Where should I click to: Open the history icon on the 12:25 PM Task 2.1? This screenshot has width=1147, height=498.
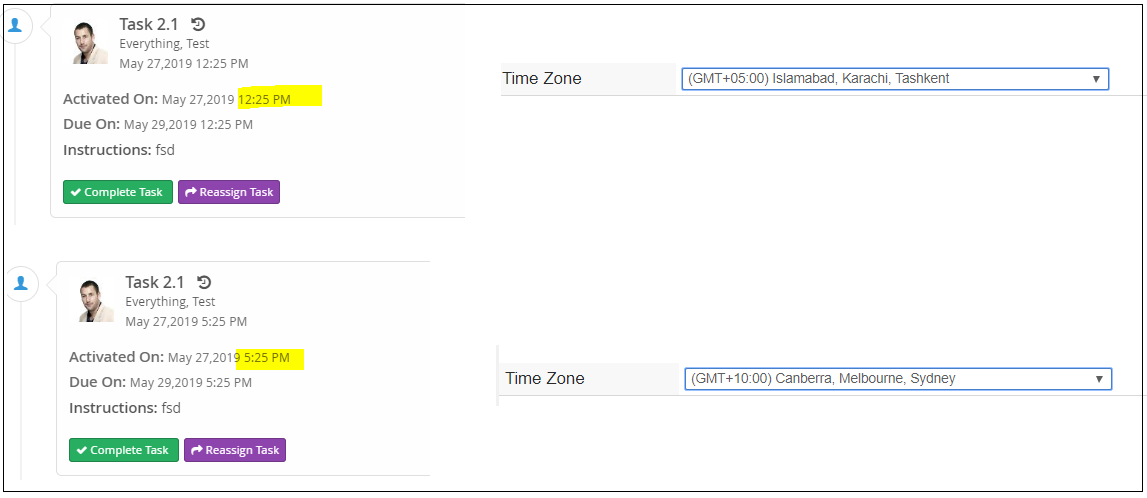tap(198, 24)
